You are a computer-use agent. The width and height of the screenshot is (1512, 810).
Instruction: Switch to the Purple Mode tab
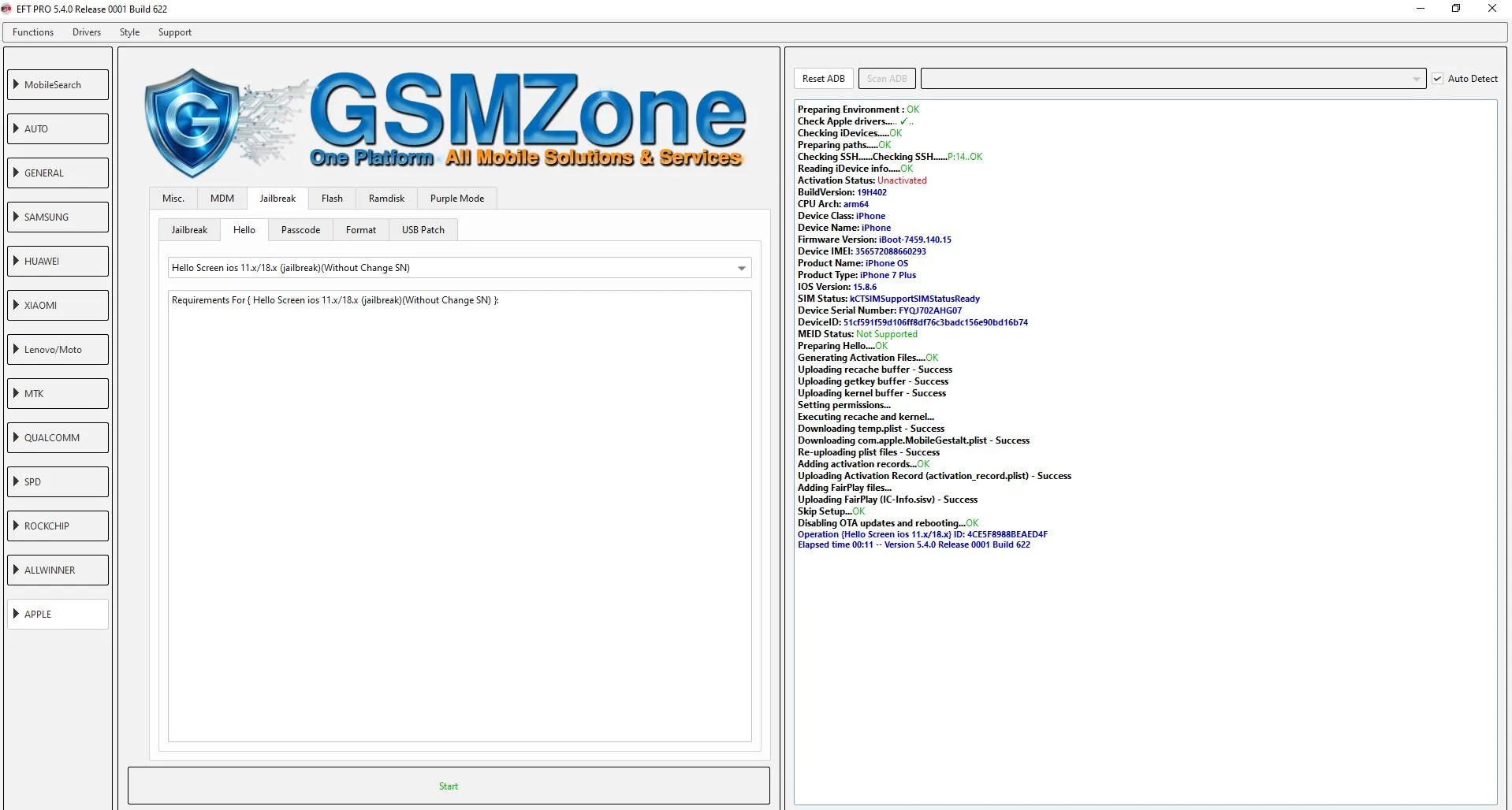coord(457,199)
